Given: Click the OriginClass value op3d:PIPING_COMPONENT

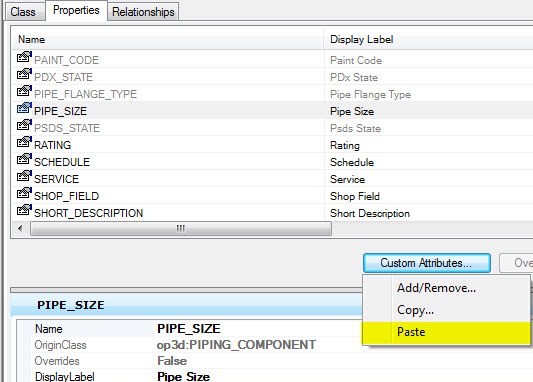Looking at the screenshot, I should [x=236, y=345].
